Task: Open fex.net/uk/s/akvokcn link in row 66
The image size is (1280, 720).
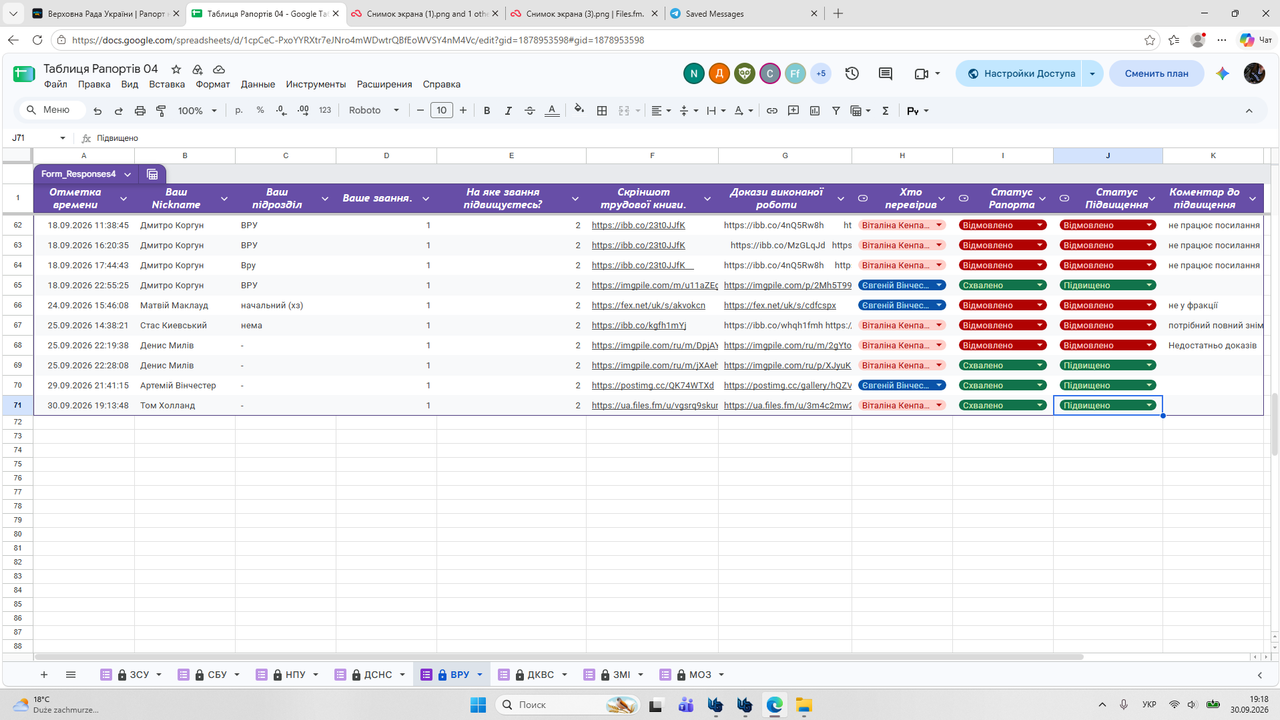Action: pyautogui.click(x=648, y=306)
